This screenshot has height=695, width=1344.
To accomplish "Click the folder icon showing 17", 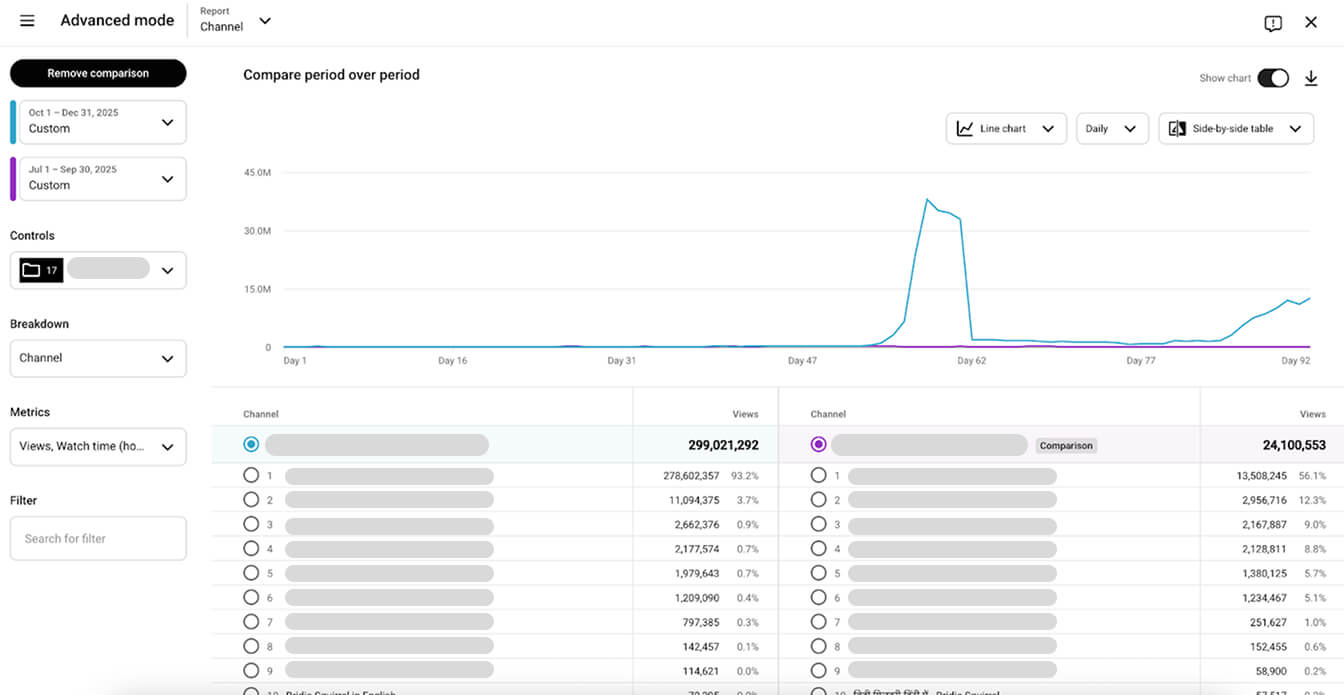I will pyautogui.click(x=41, y=270).
